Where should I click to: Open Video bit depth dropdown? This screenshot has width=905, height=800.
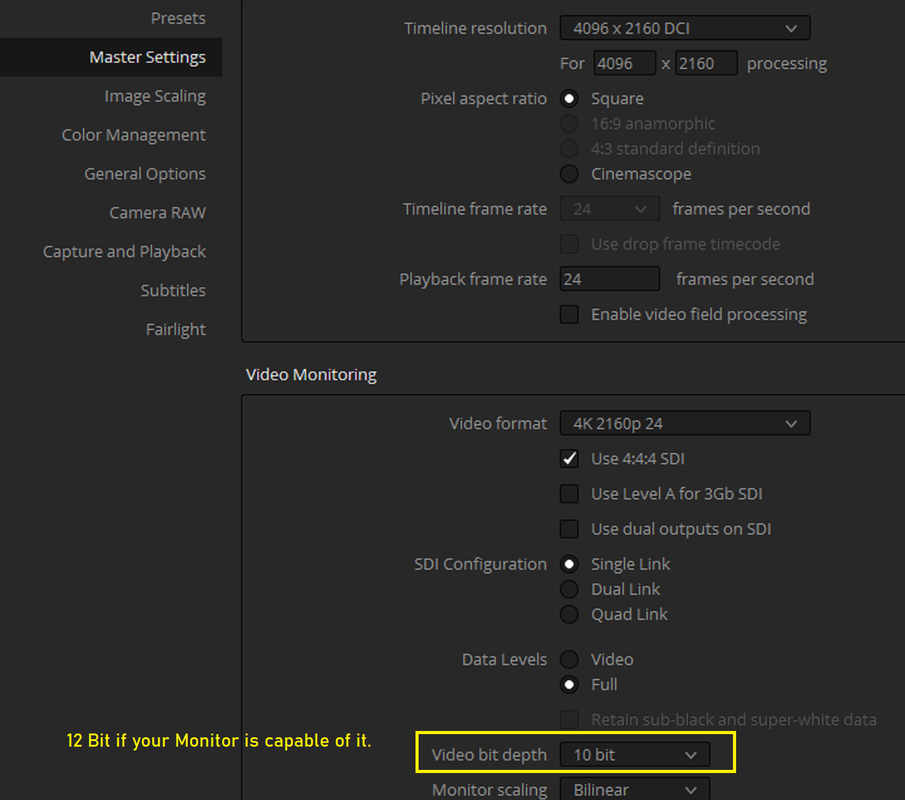click(634, 755)
